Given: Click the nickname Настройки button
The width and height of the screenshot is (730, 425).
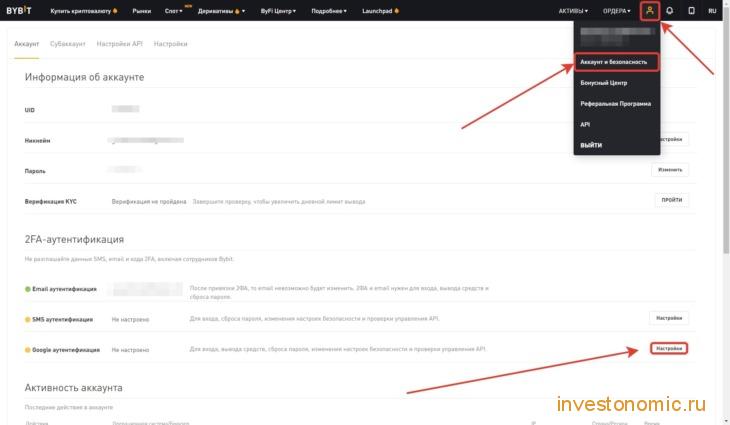Looking at the screenshot, I should [x=674, y=139].
